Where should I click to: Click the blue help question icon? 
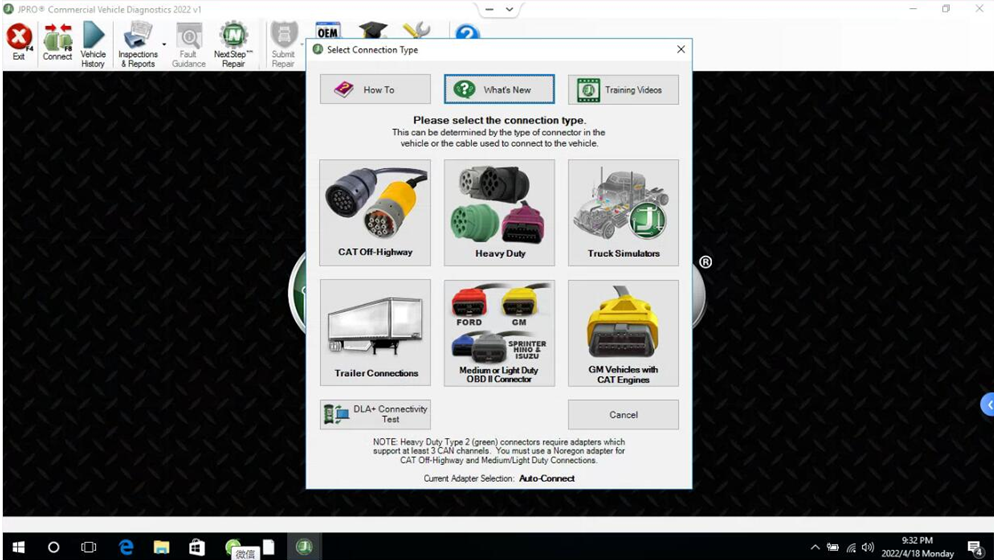point(467,32)
